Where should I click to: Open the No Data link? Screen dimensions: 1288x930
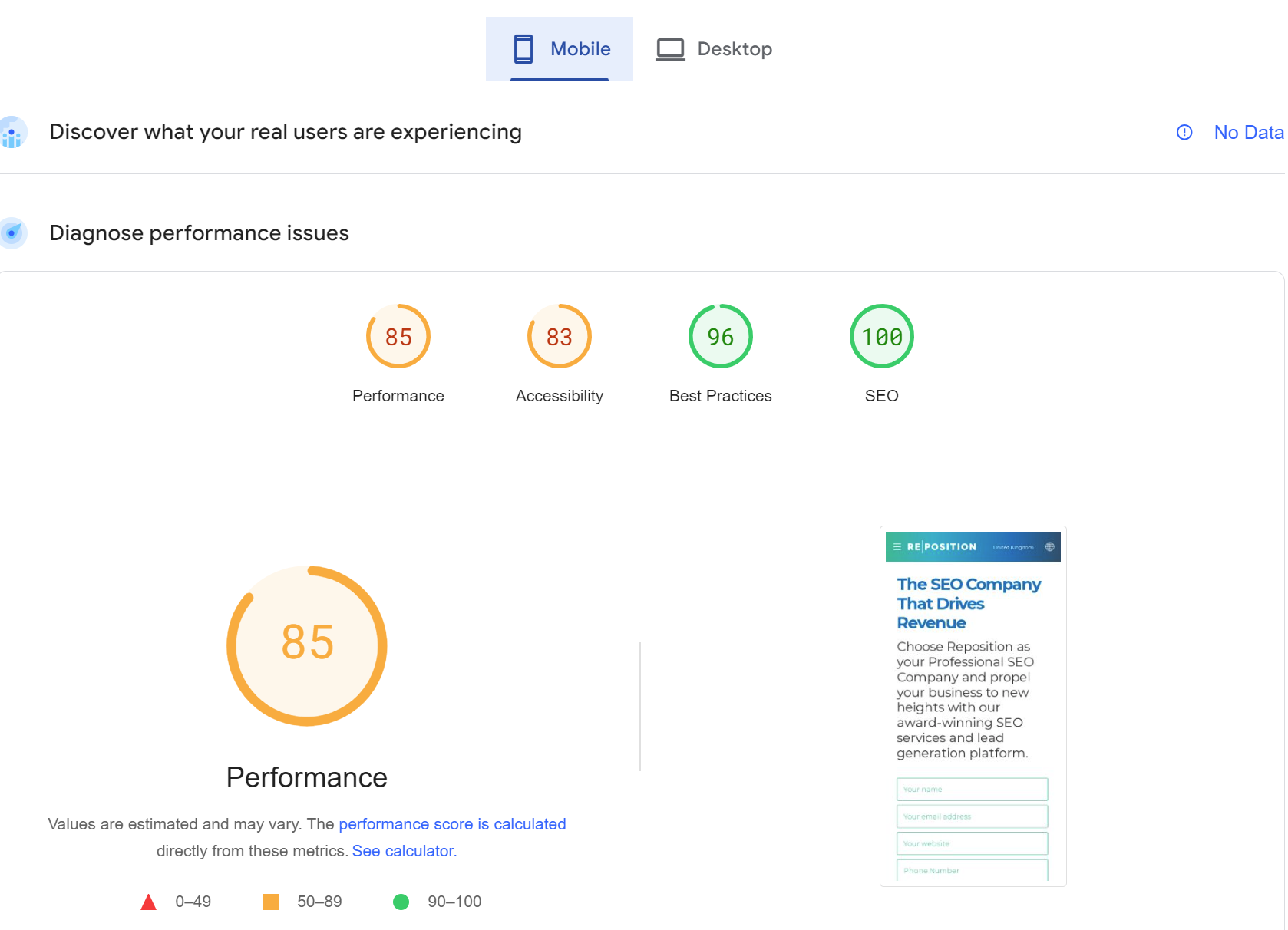(x=1248, y=133)
